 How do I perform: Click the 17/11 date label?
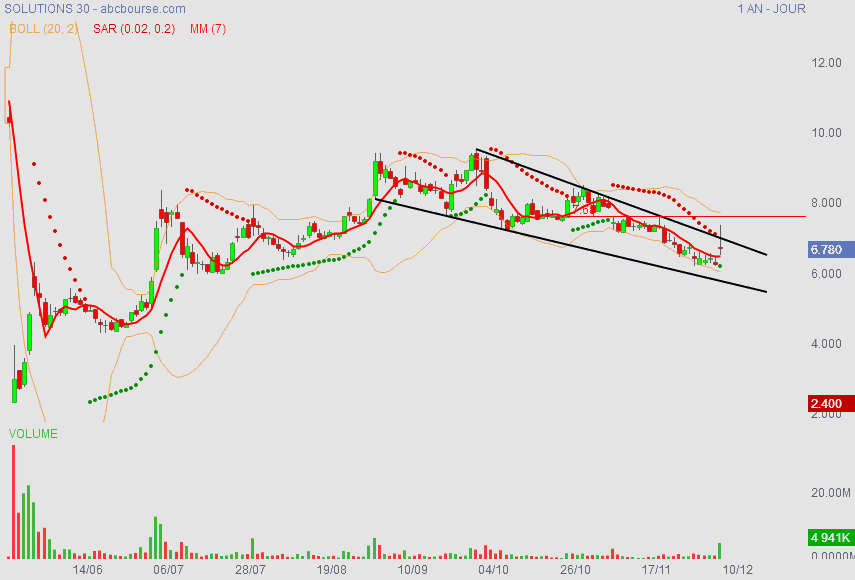(x=656, y=570)
